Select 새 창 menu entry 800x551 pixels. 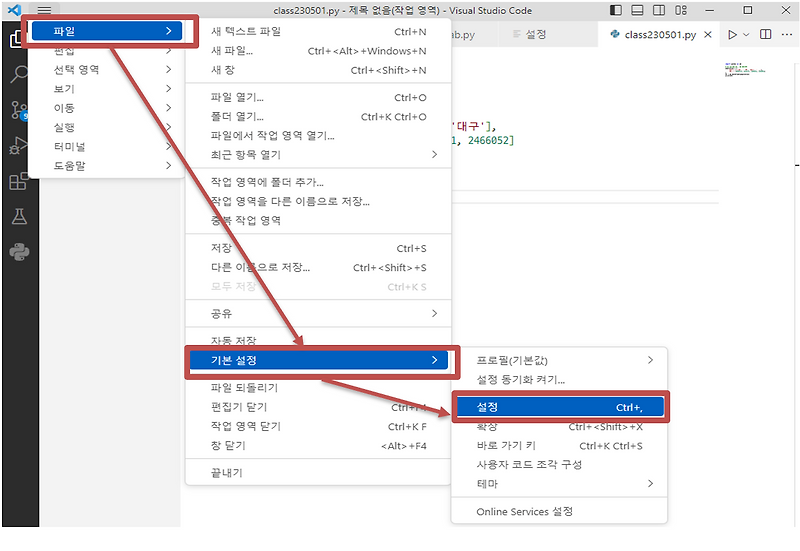click(318, 70)
